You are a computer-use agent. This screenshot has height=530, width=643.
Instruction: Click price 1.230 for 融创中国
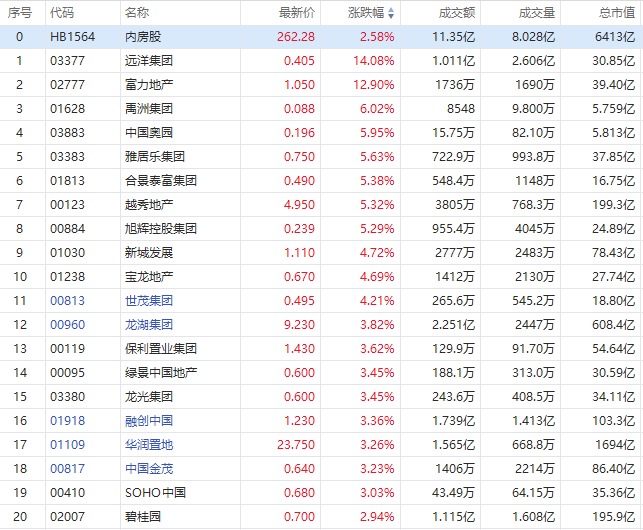pos(299,420)
